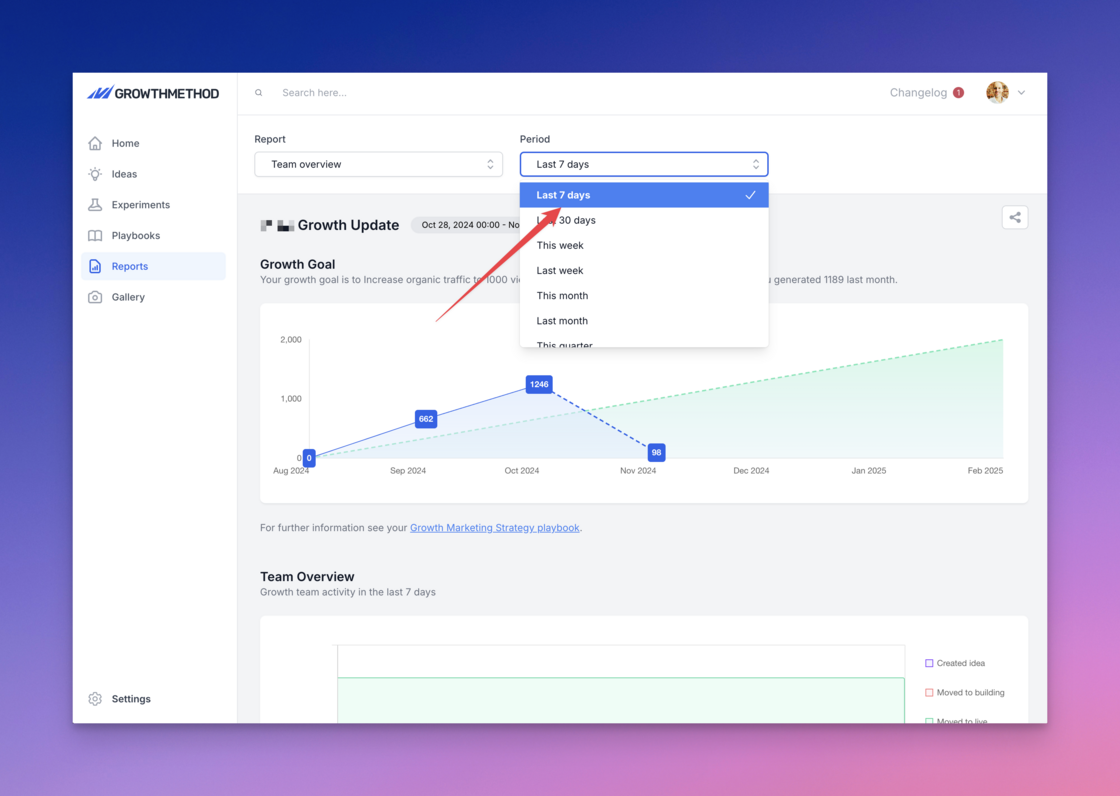1120x796 pixels.
Task: Click the Dec 2024 axis label
Action: click(751, 470)
